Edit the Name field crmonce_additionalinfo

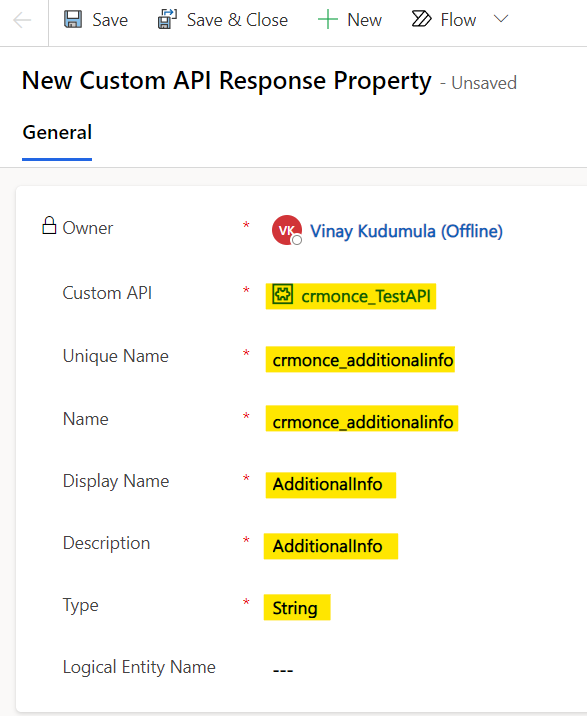point(362,419)
